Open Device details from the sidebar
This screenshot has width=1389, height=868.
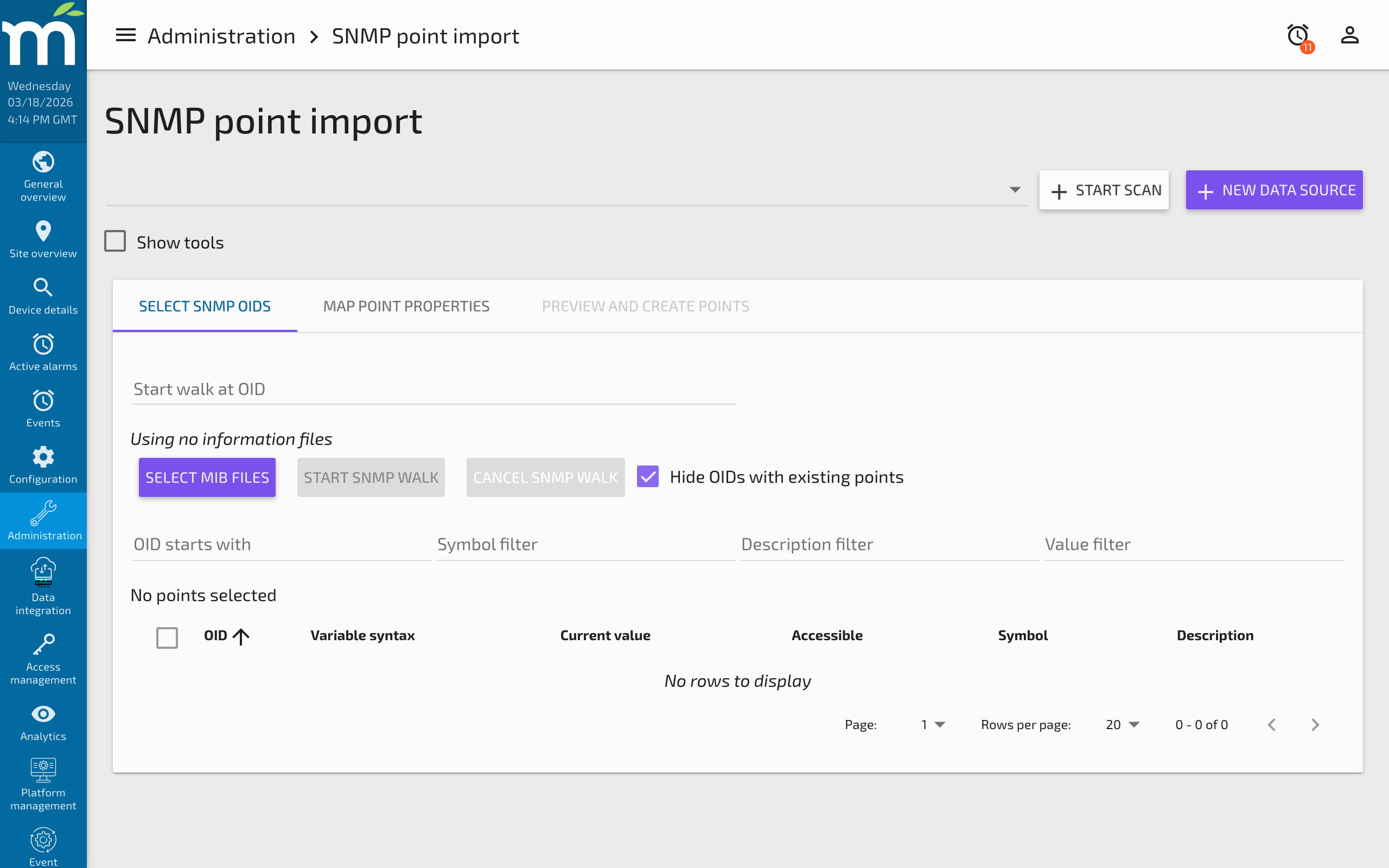[43, 295]
